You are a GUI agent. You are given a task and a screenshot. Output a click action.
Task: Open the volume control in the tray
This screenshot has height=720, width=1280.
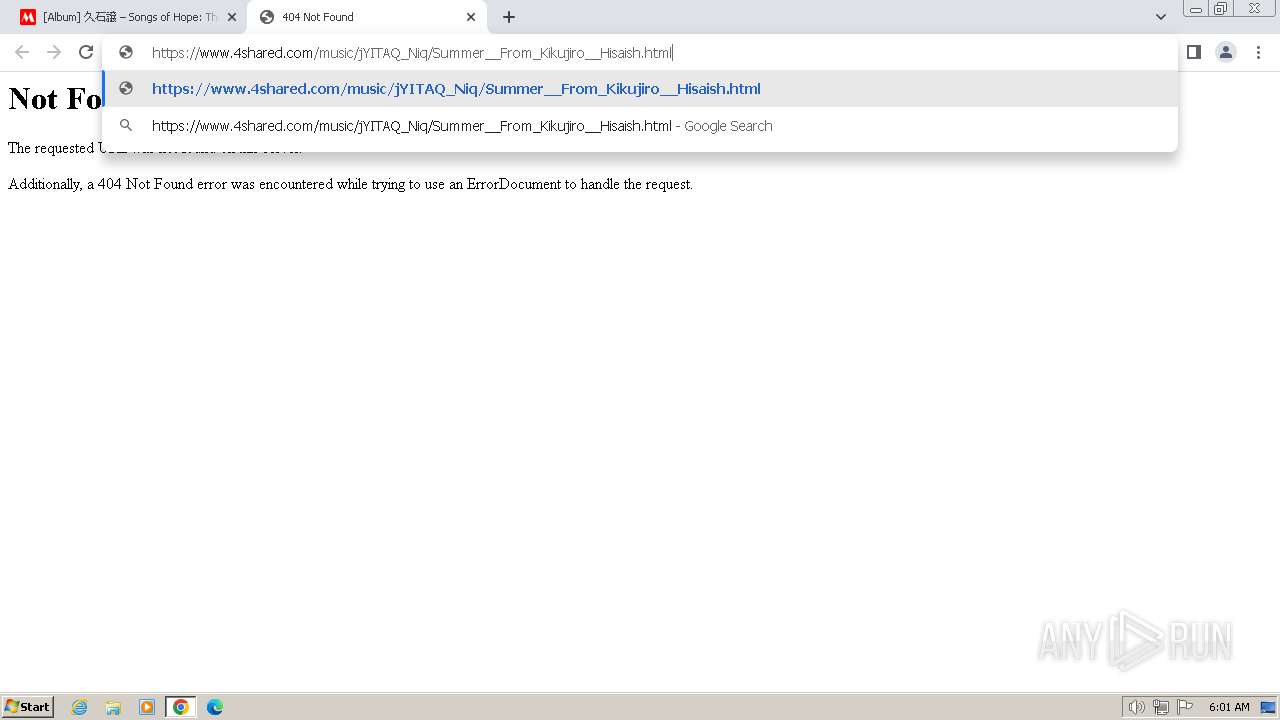(x=1136, y=707)
